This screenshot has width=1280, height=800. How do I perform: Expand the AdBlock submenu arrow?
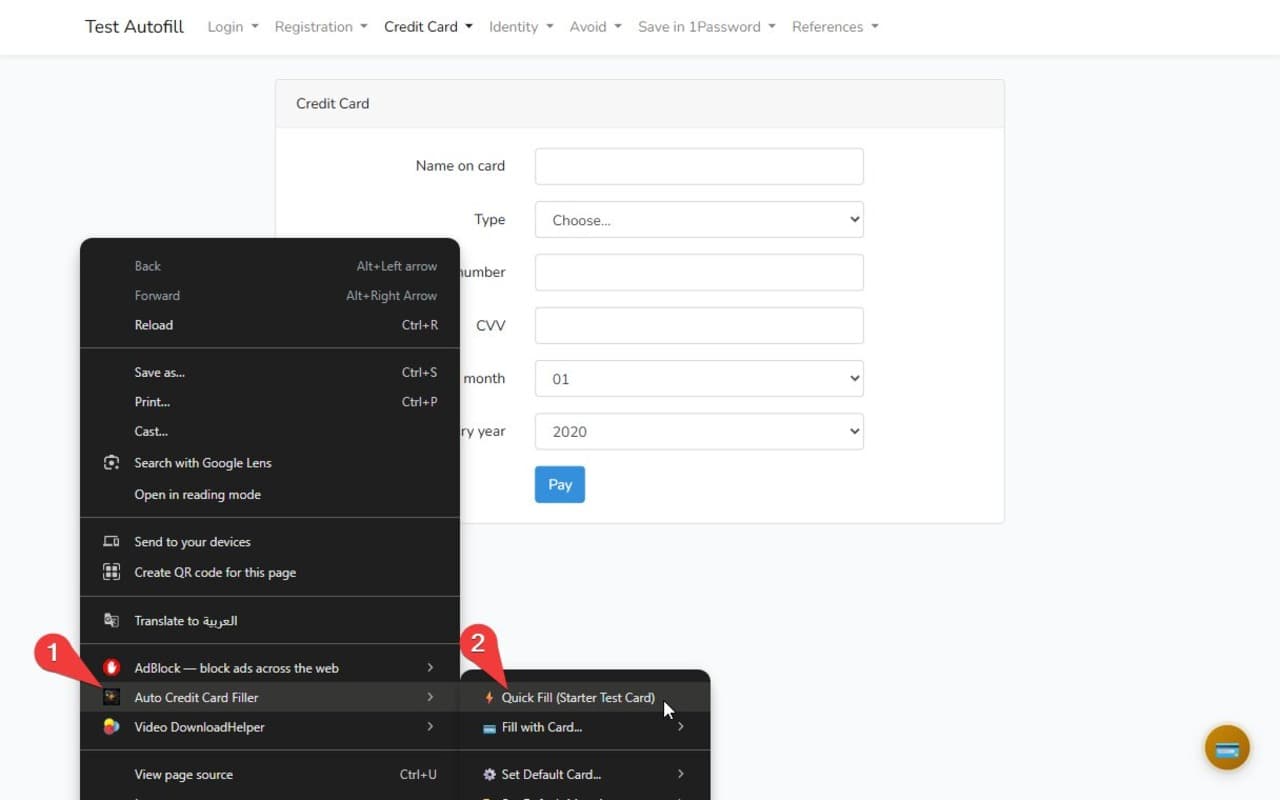[430, 668]
